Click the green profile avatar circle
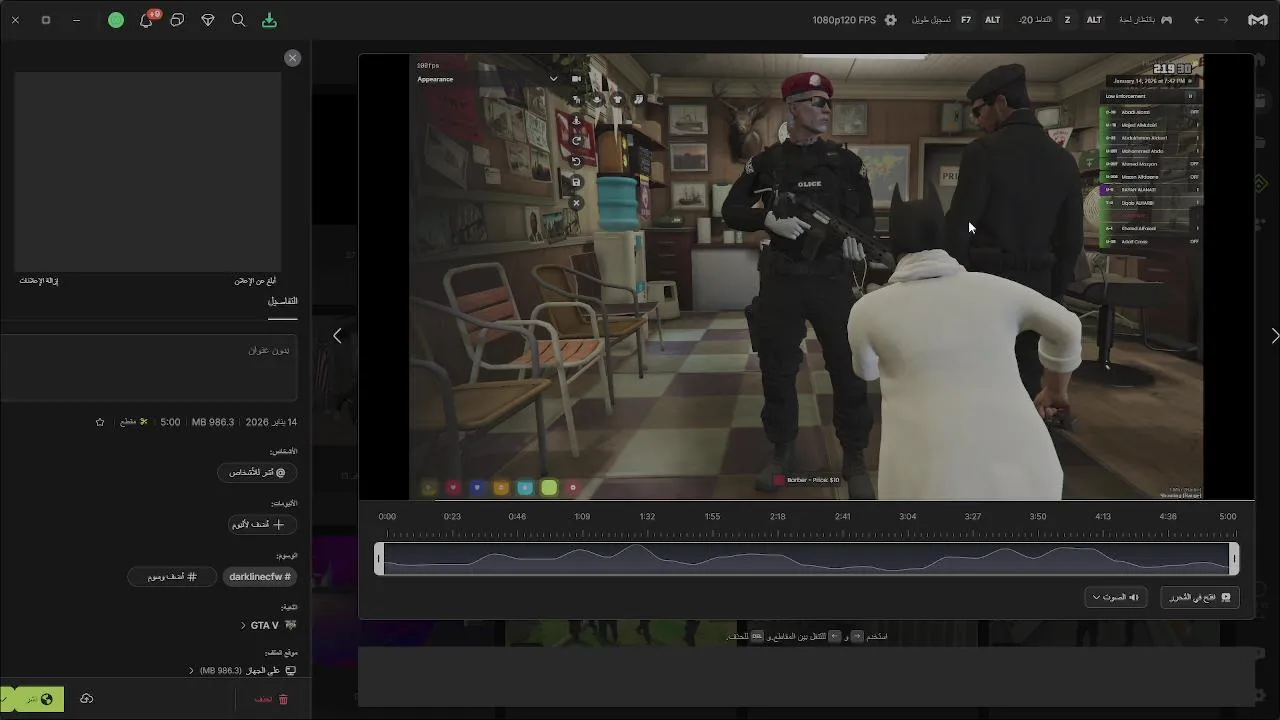This screenshot has height=720, width=1280. click(116, 20)
